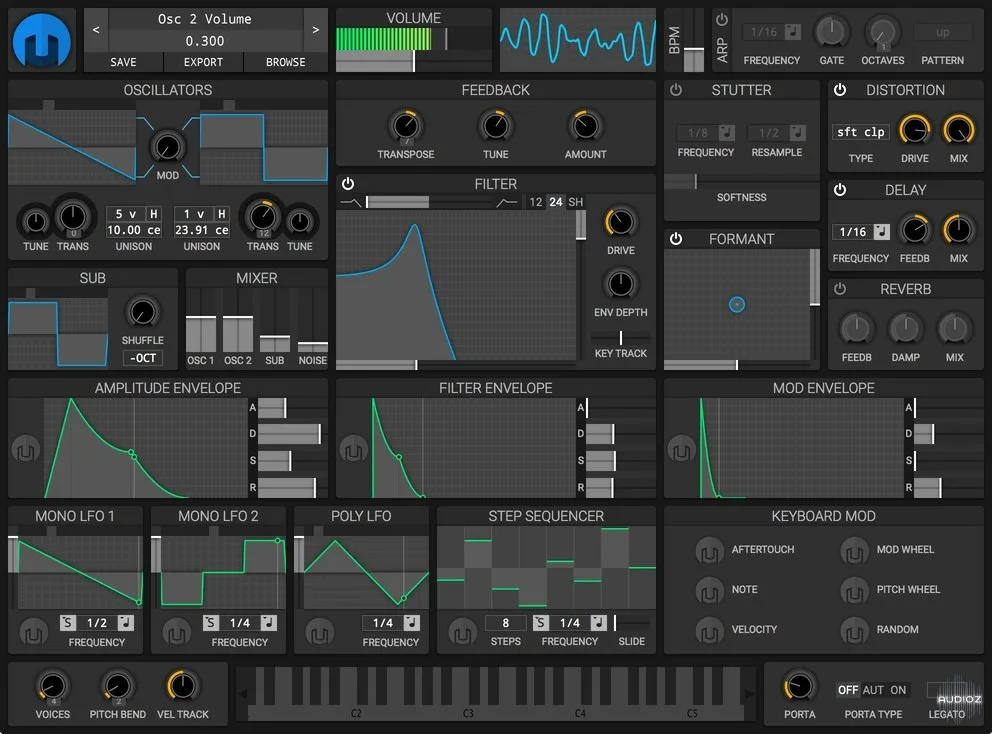Select 24 dB filter slope
This screenshot has height=734, width=992.
555,202
